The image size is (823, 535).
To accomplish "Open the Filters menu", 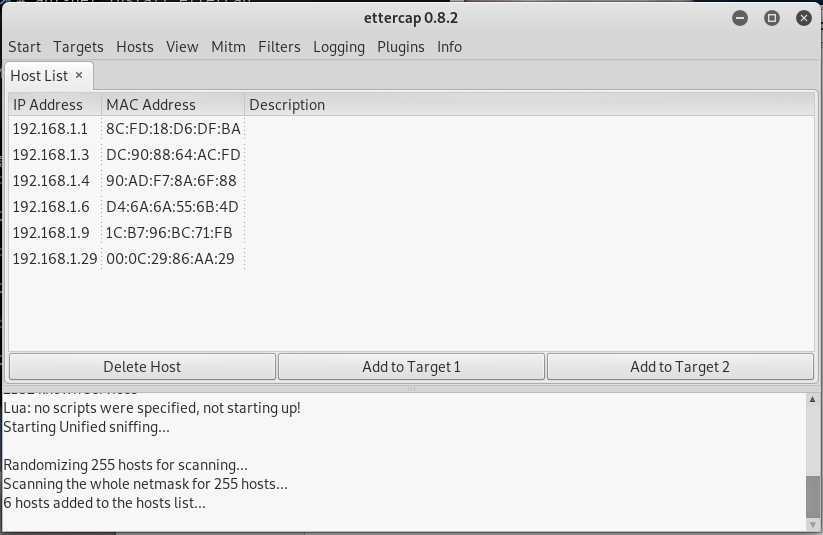I will (x=279, y=47).
